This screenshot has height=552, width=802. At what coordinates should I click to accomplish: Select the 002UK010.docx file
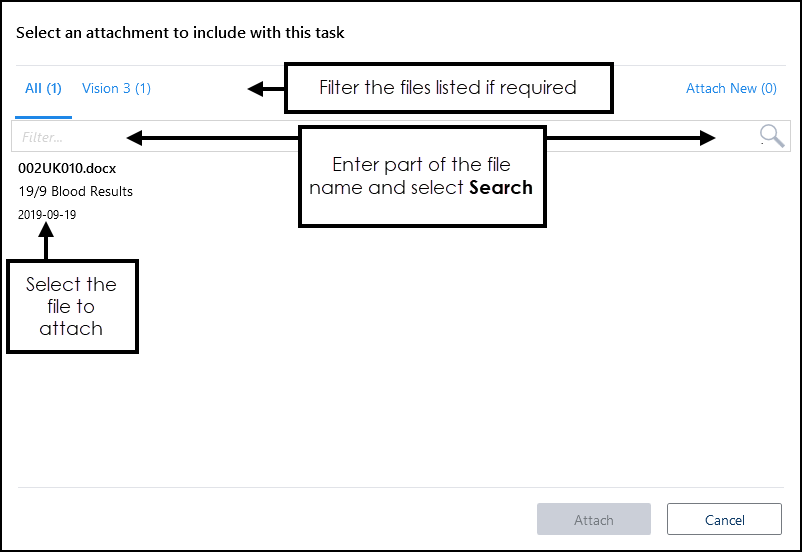click(66, 169)
